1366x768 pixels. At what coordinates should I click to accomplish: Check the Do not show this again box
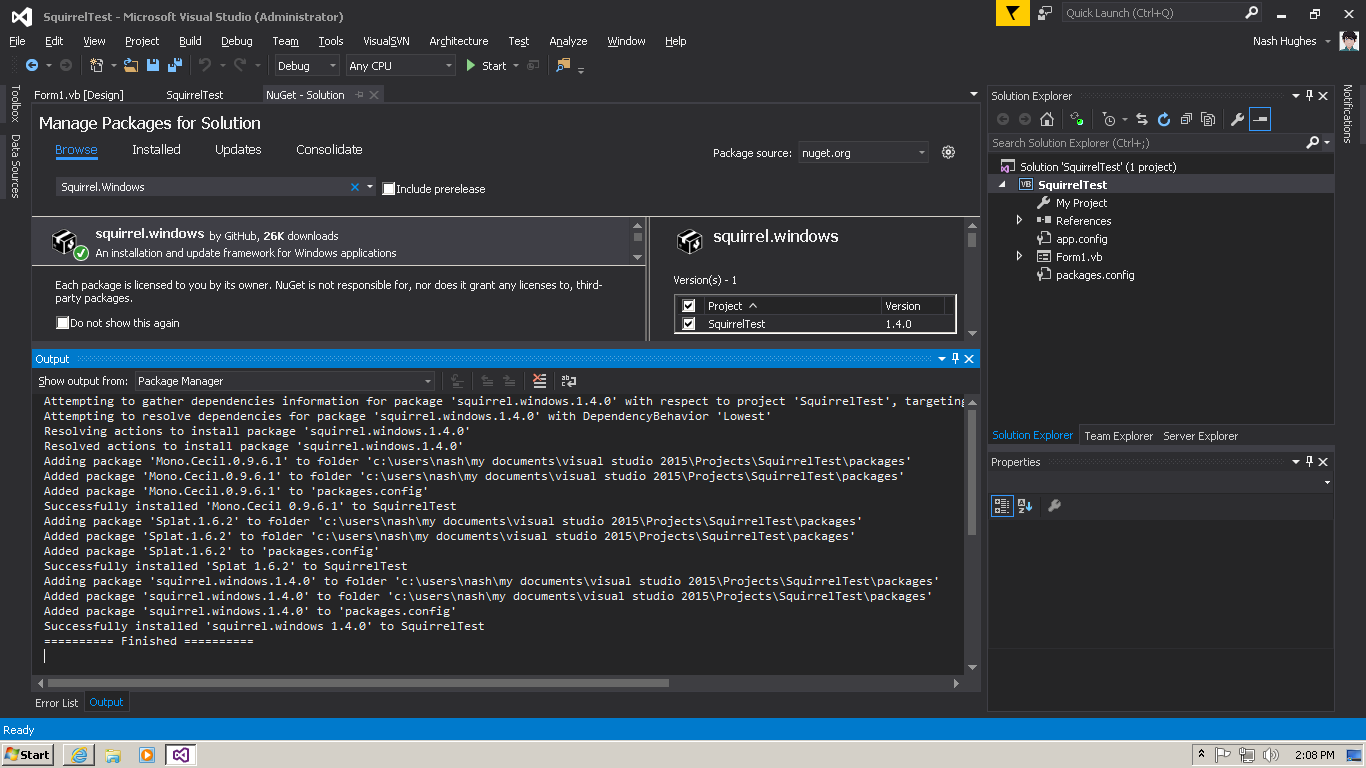pos(62,322)
